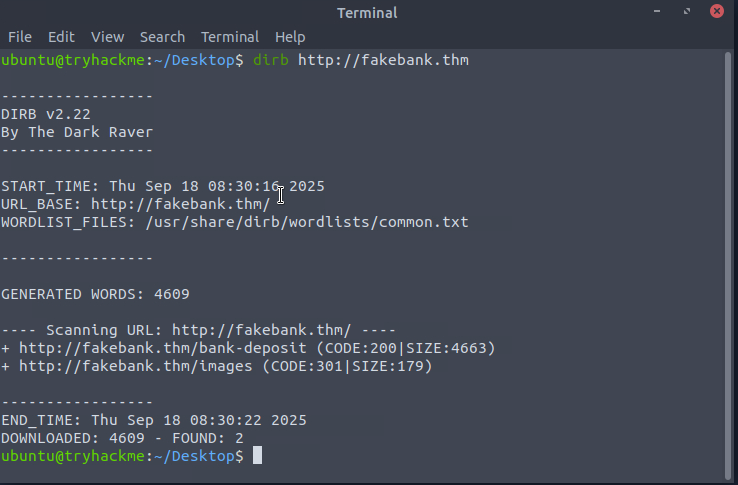
Task: Click the URL_BASE http://fakebank.thm/ address
Action: pyautogui.click(x=181, y=204)
